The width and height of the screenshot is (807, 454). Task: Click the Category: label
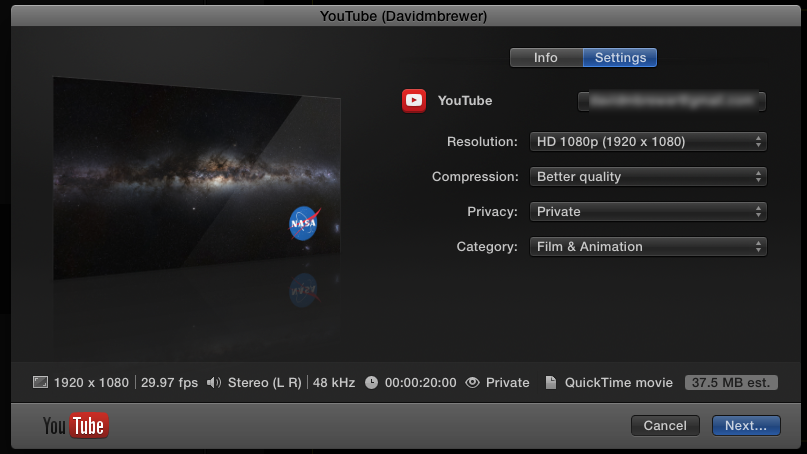487,247
